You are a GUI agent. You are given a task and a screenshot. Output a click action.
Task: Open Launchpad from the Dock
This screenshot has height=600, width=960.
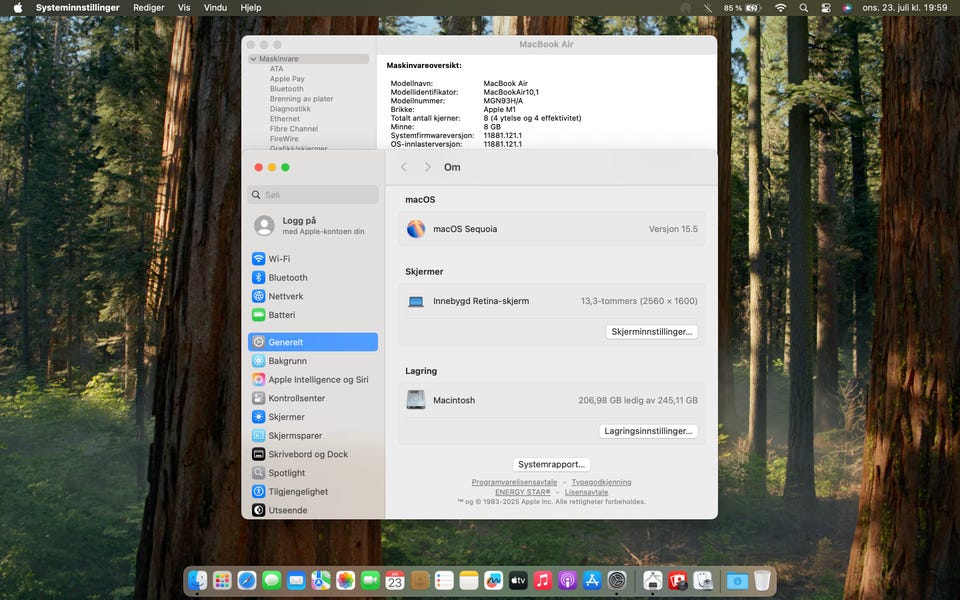(222, 580)
